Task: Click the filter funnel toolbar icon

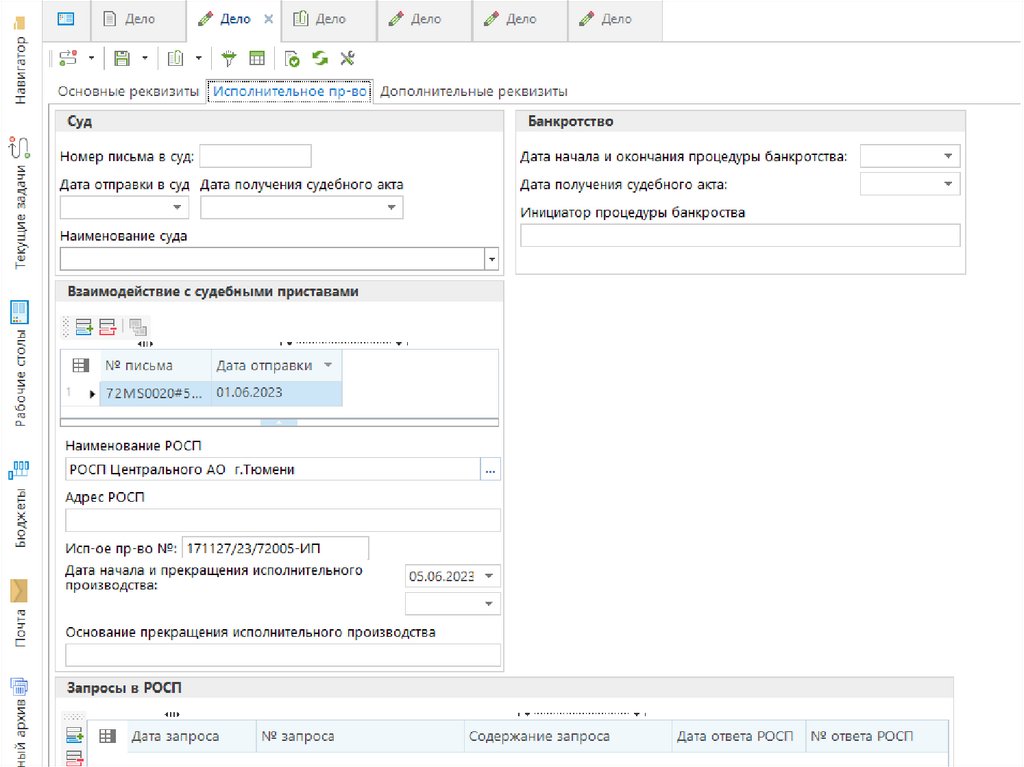Action: 228,58
